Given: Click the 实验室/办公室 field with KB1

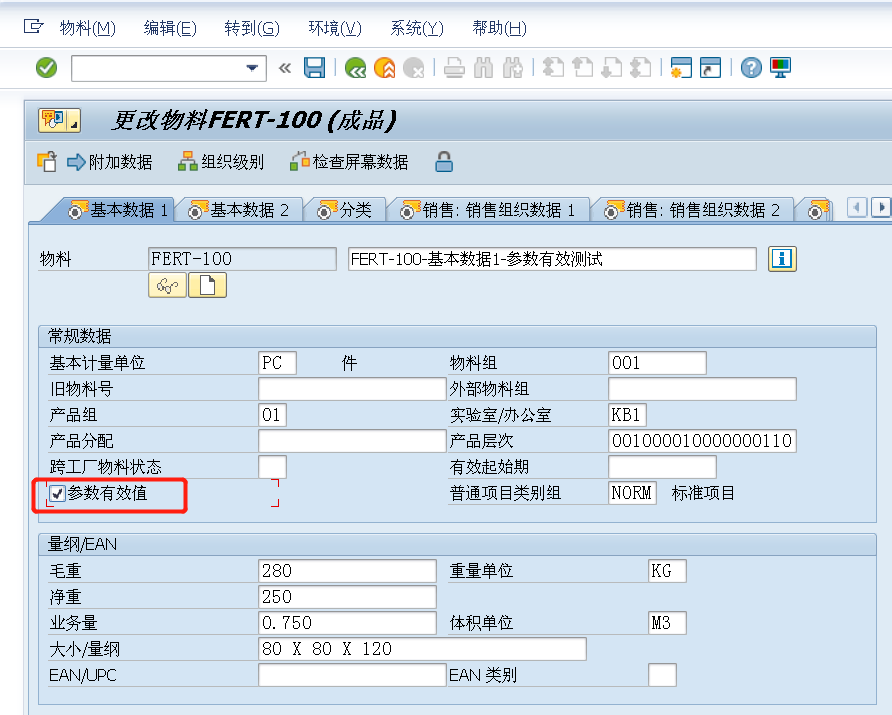Looking at the screenshot, I should pos(627,415).
